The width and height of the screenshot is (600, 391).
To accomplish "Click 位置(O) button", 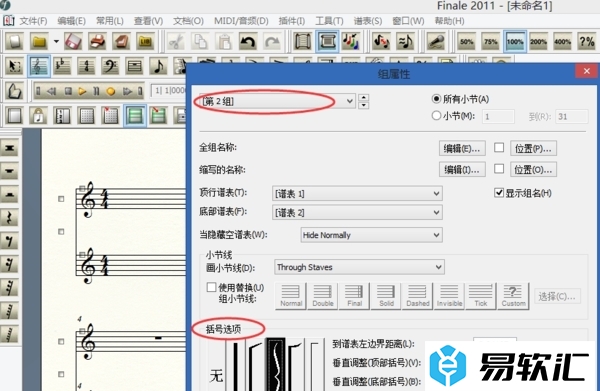I will click(533, 169).
